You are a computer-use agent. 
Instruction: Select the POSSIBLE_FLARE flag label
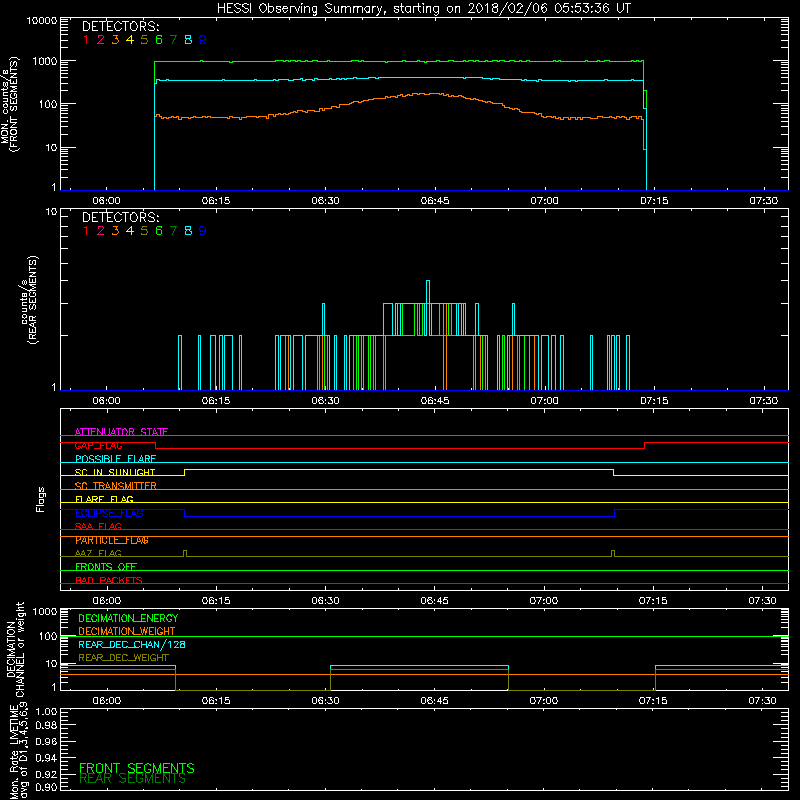pyautogui.click(x=115, y=459)
